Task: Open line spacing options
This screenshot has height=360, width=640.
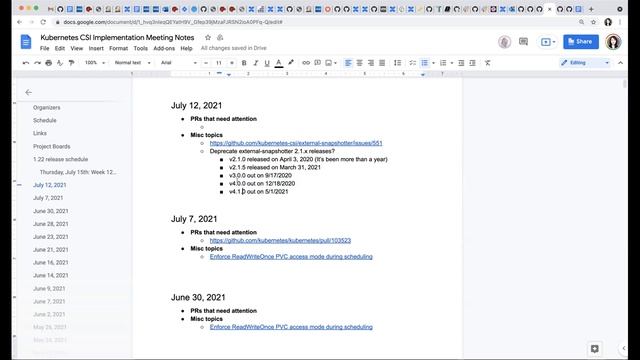Action: point(397,63)
